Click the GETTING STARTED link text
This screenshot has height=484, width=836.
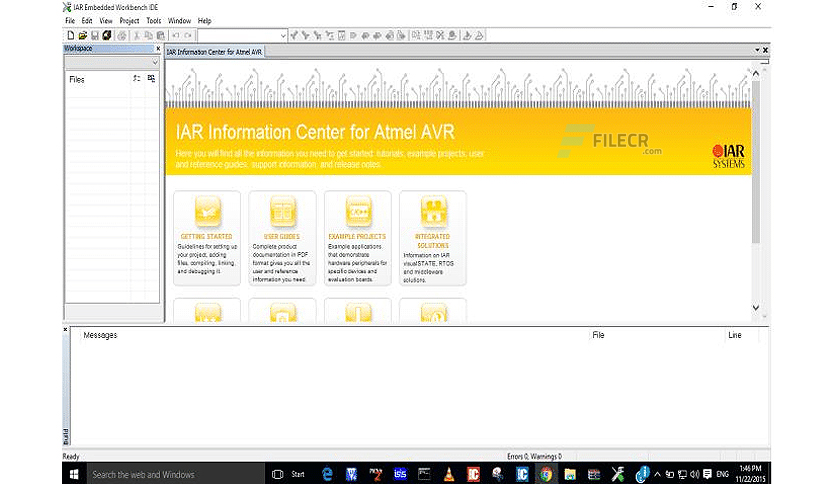click(206, 236)
